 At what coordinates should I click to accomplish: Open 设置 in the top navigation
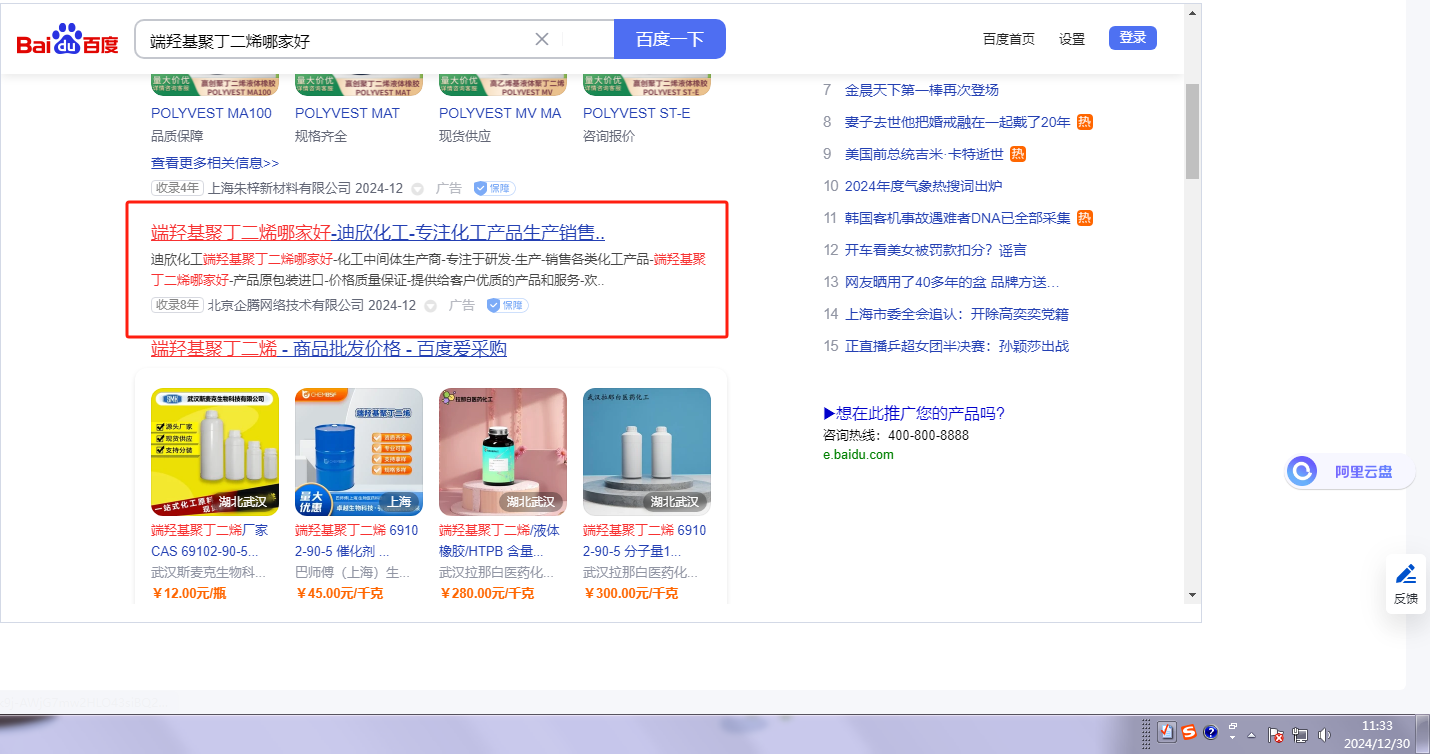pyautogui.click(x=1072, y=39)
